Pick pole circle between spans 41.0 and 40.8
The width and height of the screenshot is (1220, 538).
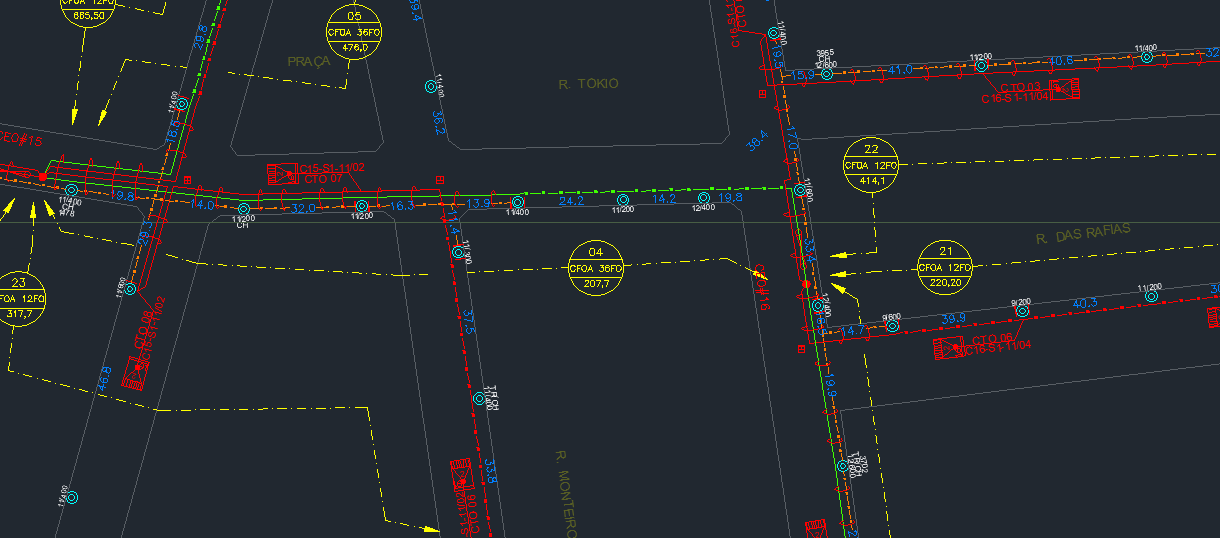point(981,65)
